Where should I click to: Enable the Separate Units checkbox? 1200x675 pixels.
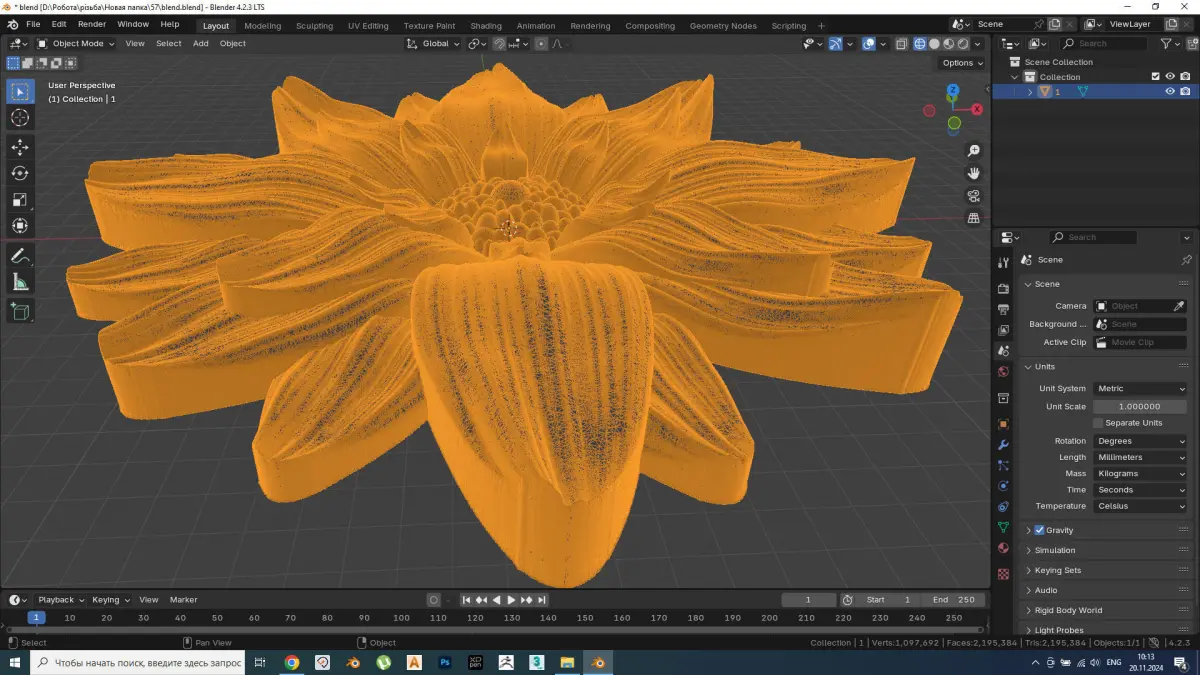point(1098,423)
